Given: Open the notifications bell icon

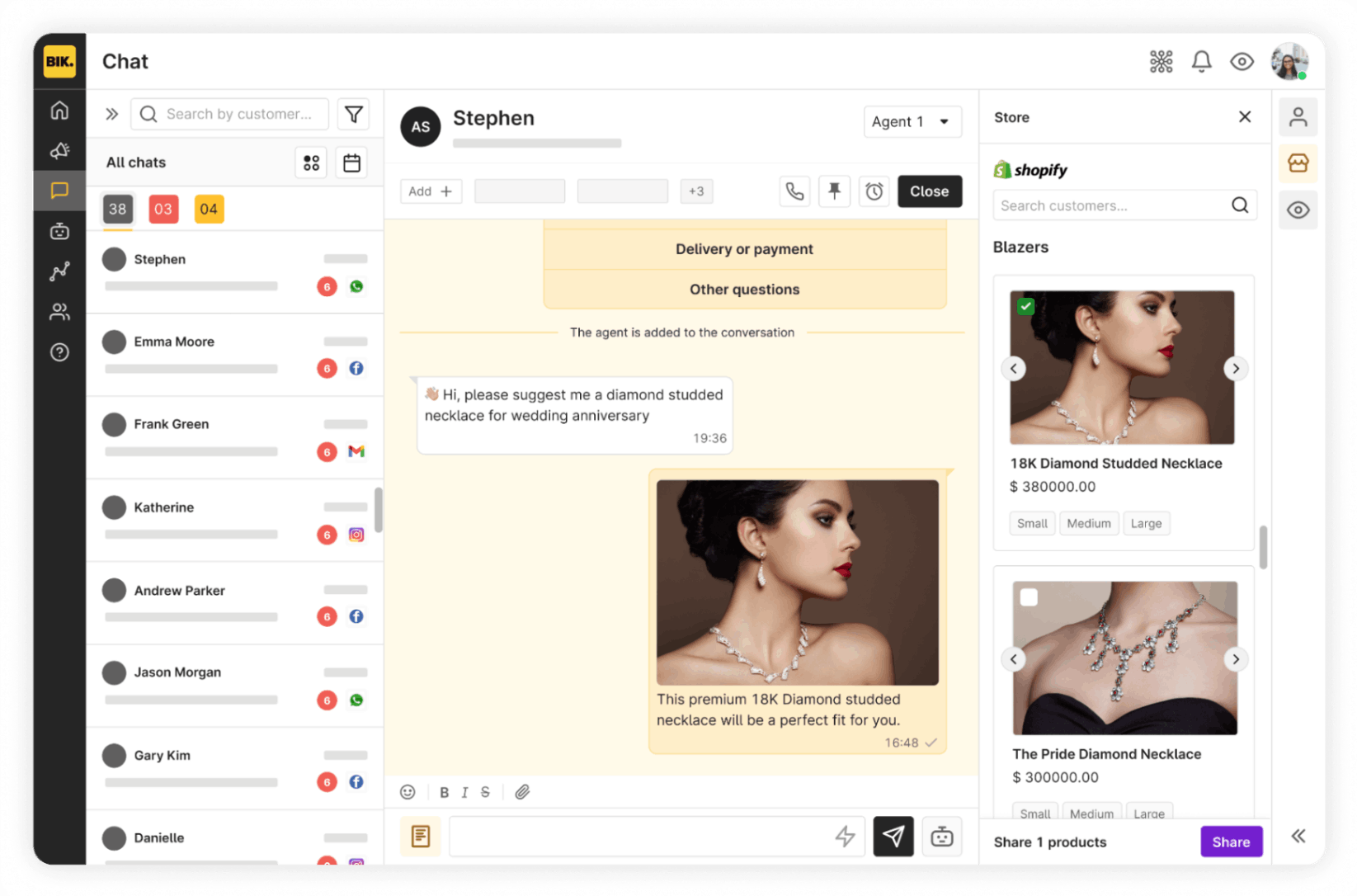Looking at the screenshot, I should pyautogui.click(x=1201, y=62).
